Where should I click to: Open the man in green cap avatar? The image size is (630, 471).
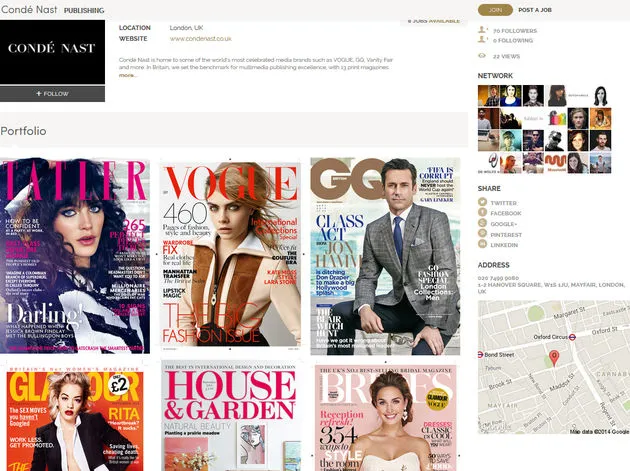pos(510,141)
